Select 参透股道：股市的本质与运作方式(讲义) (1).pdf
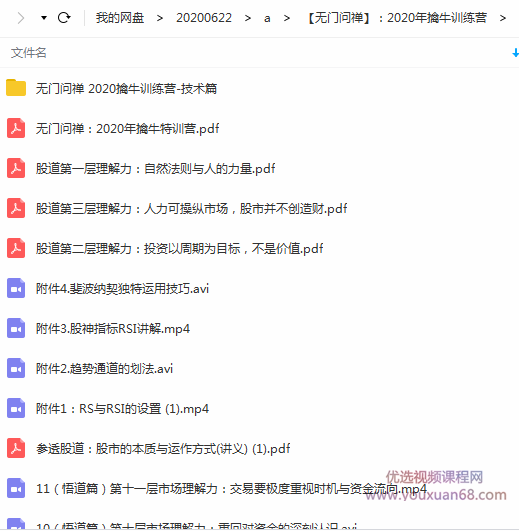Screen dimensions: 519x531 (163, 449)
